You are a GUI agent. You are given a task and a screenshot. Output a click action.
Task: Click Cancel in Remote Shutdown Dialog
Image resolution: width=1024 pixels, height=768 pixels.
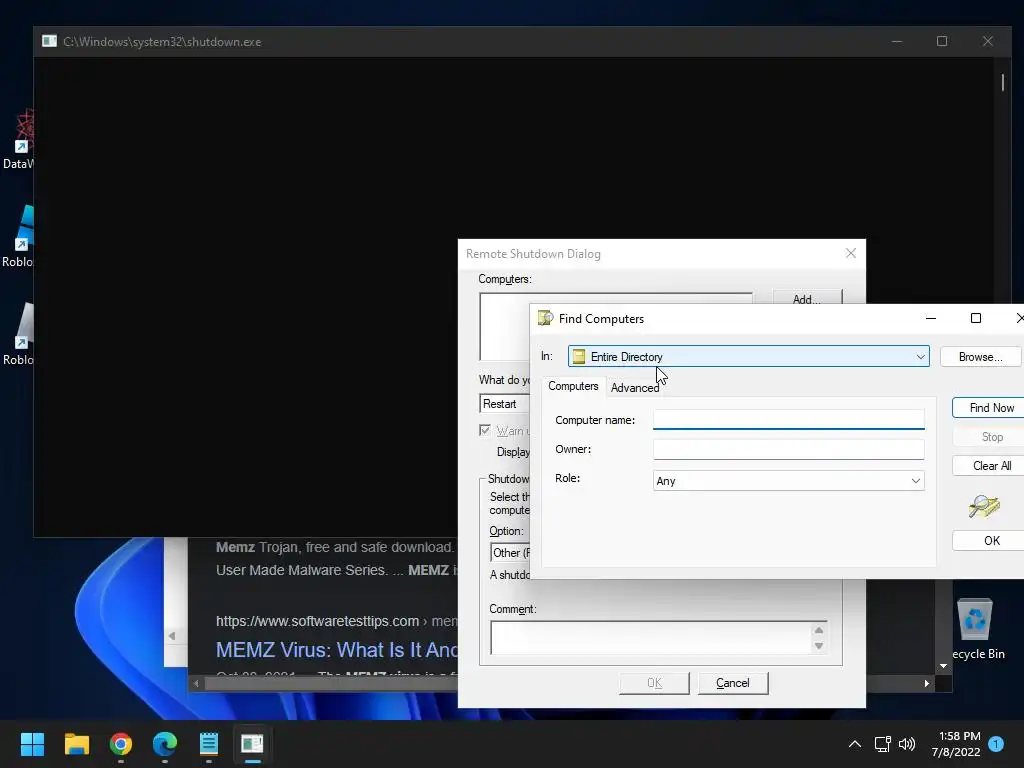pyautogui.click(x=733, y=683)
